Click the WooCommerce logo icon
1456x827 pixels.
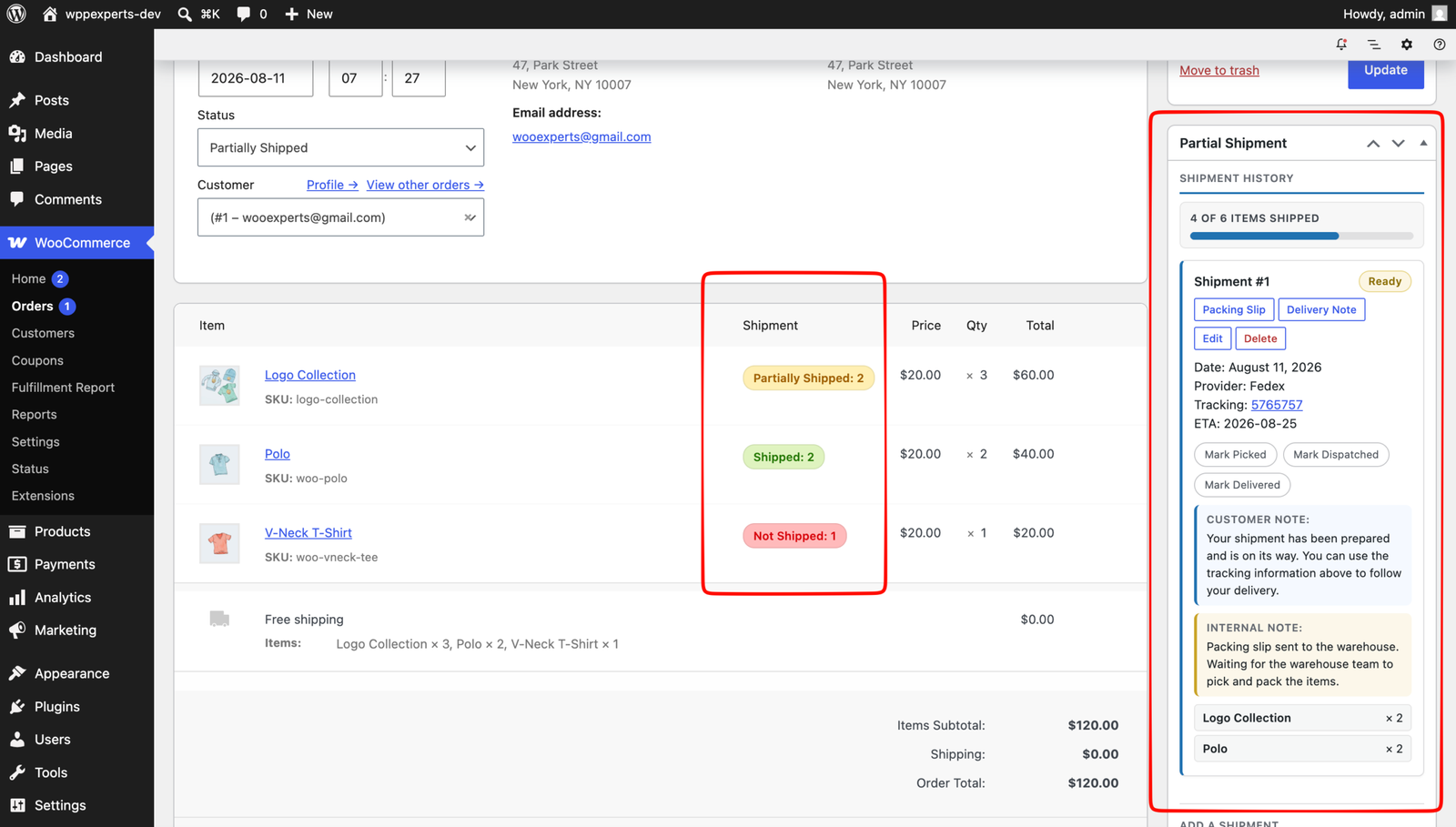[x=17, y=243]
